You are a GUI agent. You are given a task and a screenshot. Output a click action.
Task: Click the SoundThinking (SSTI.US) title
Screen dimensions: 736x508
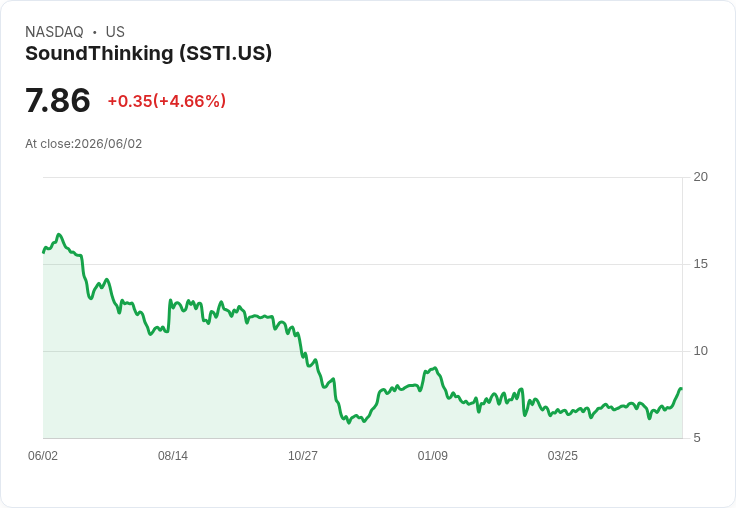coord(148,54)
